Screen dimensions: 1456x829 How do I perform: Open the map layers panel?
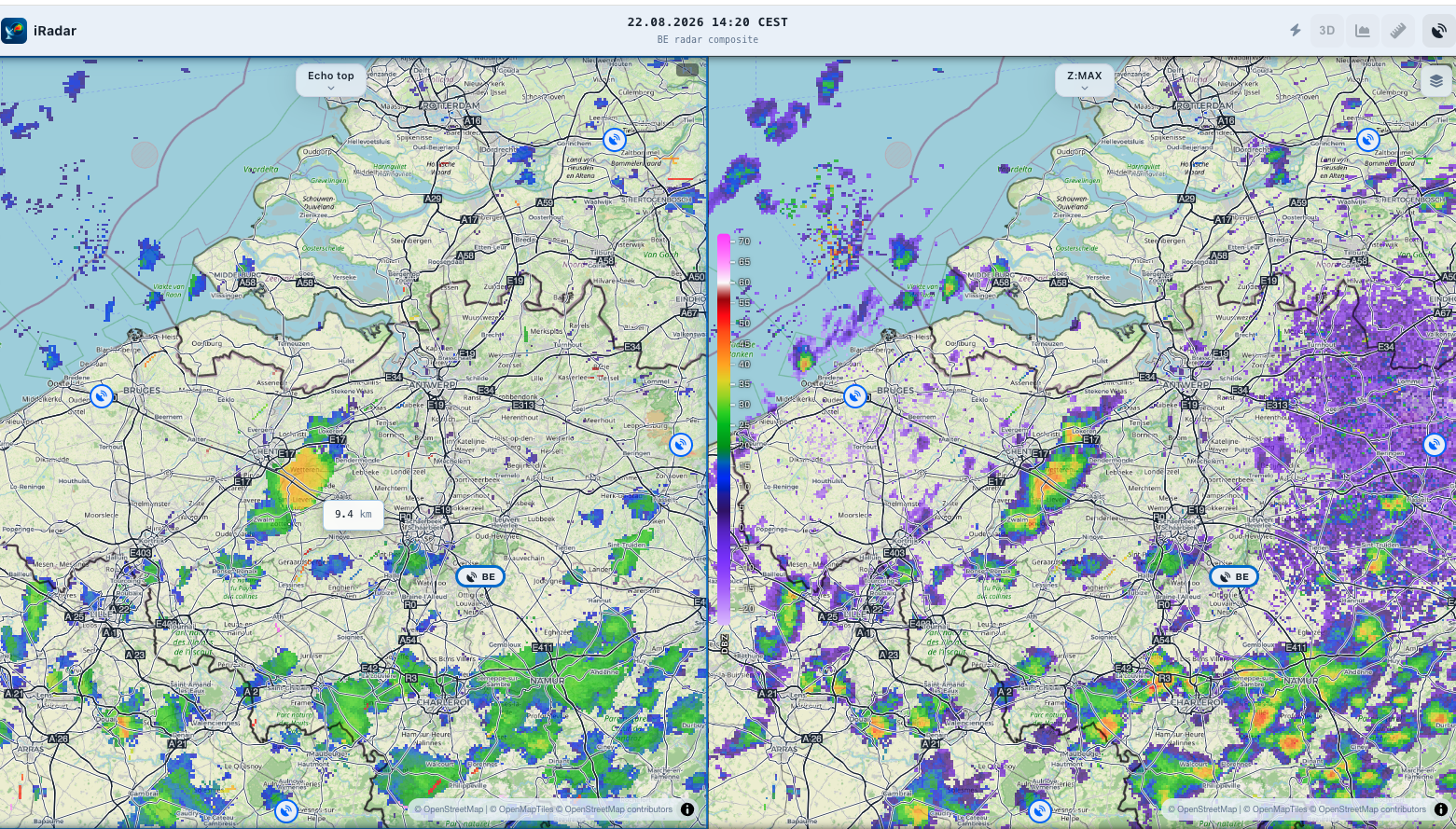point(1436,81)
